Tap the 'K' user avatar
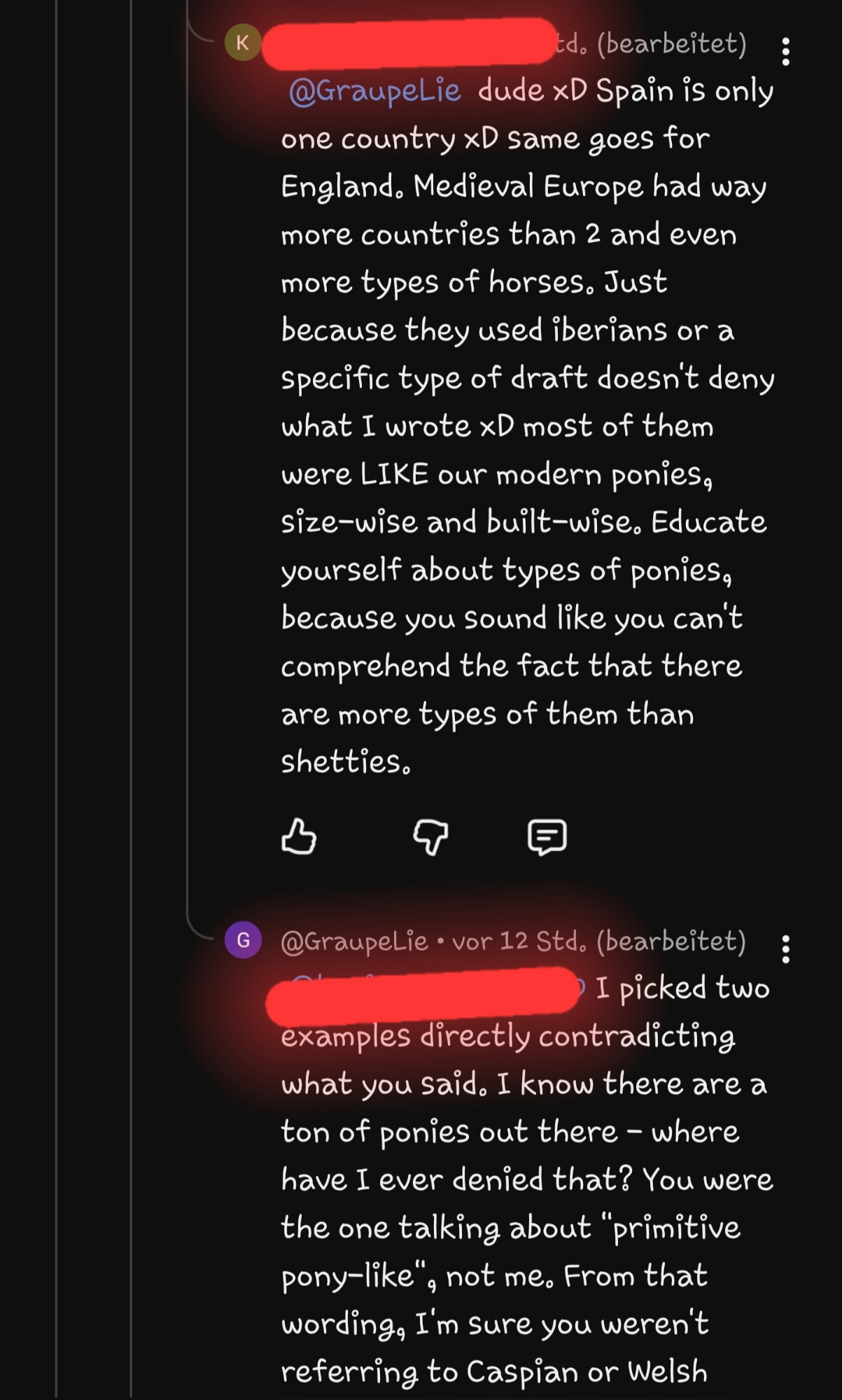 243,43
